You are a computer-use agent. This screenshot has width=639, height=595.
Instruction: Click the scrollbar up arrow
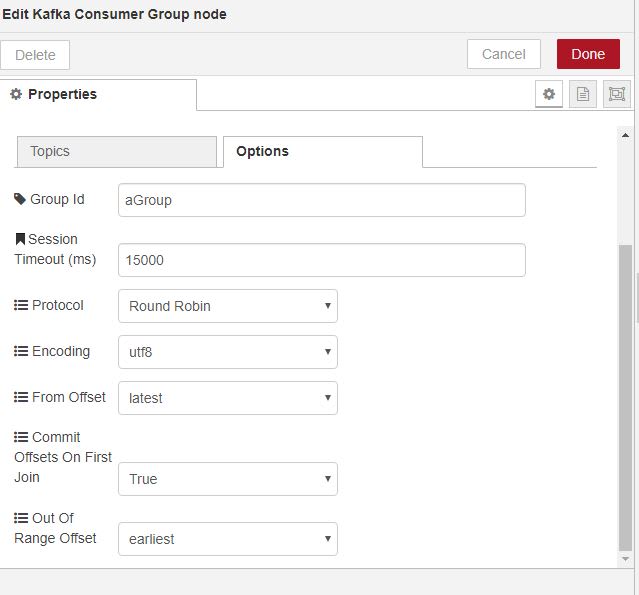[625, 135]
